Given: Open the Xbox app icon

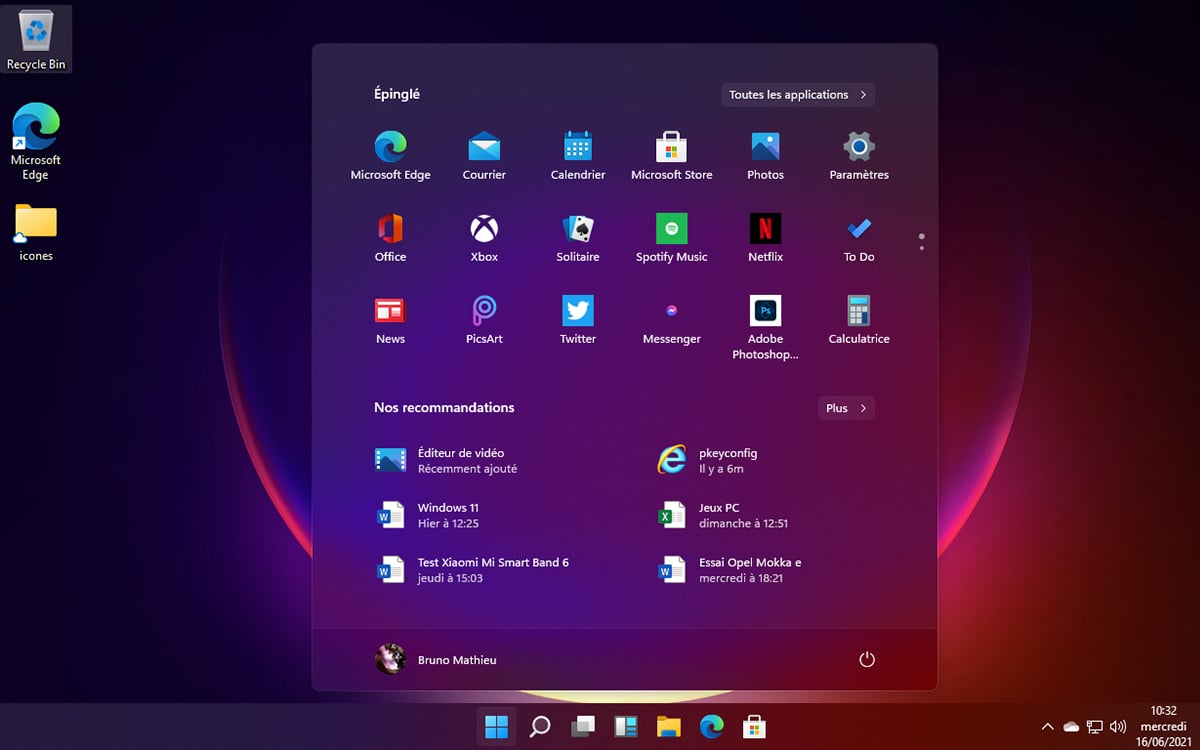Looking at the screenshot, I should coord(484,229).
